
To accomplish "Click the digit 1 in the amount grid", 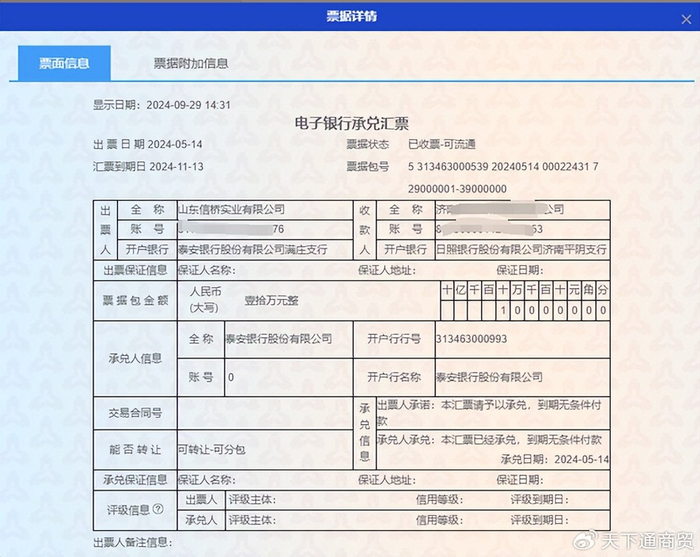I will [x=503, y=310].
